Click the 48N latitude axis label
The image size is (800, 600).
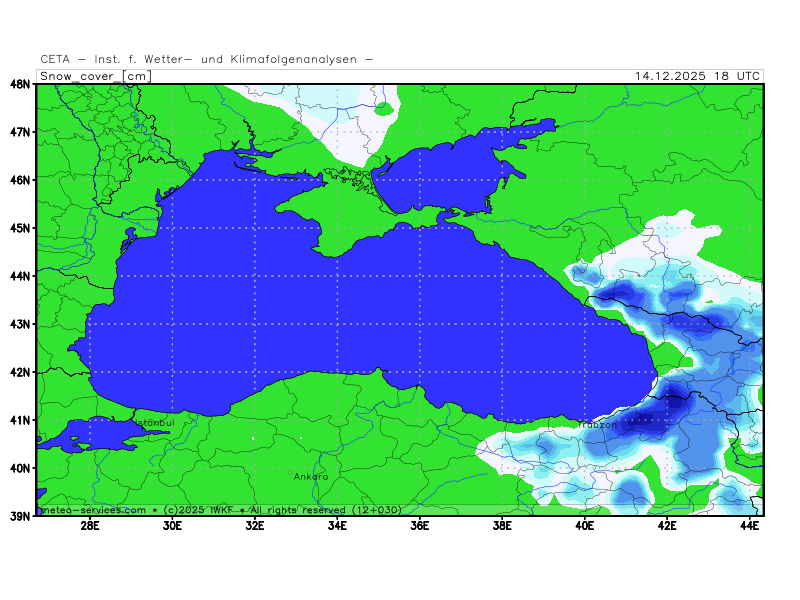(20, 84)
